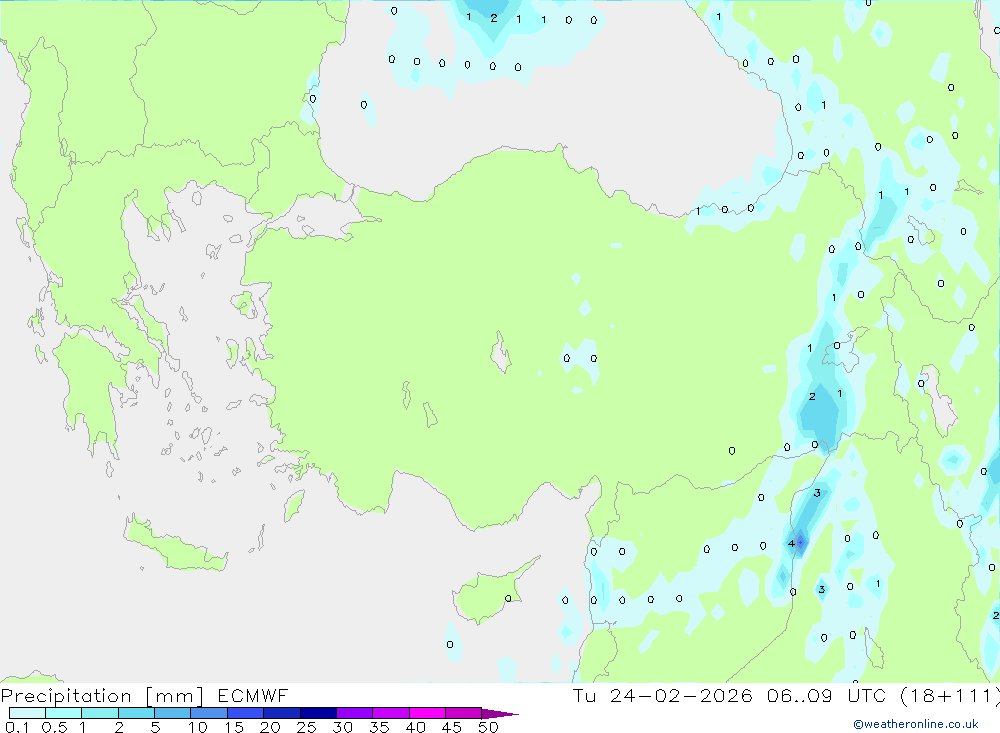
Task: Click the 20 legend scale label
Action: click(270, 727)
